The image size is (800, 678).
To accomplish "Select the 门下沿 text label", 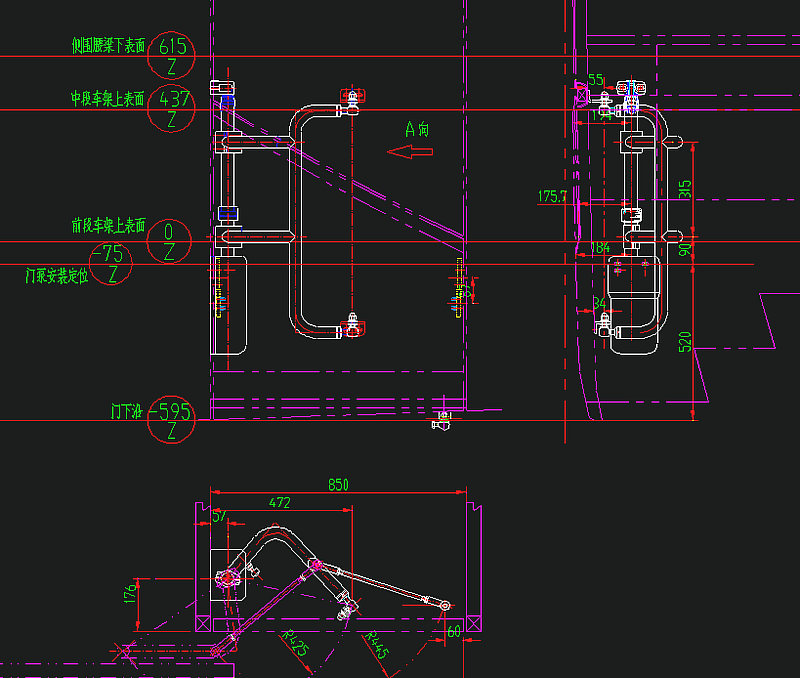I will click(x=127, y=411).
